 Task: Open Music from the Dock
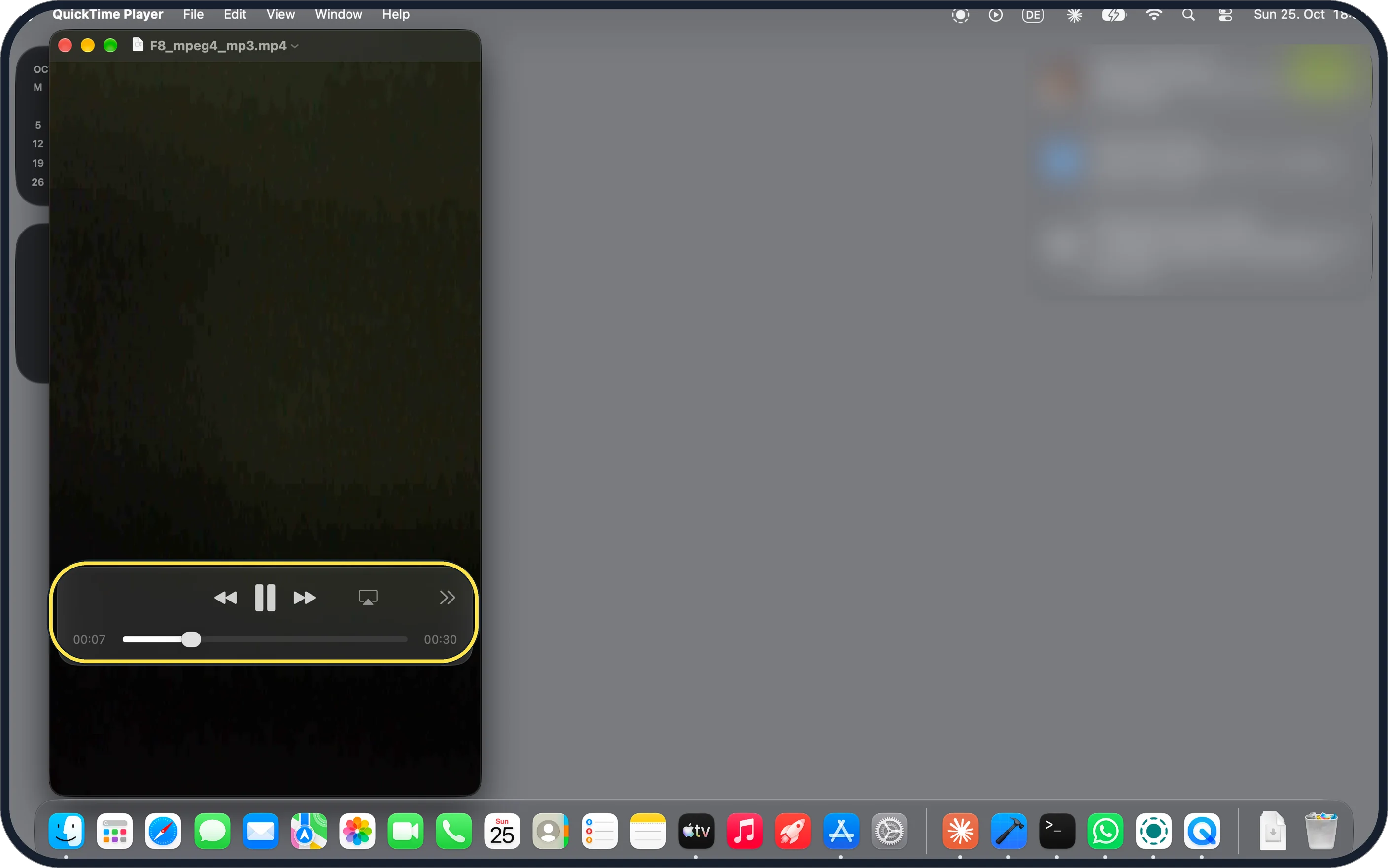coord(744,831)
